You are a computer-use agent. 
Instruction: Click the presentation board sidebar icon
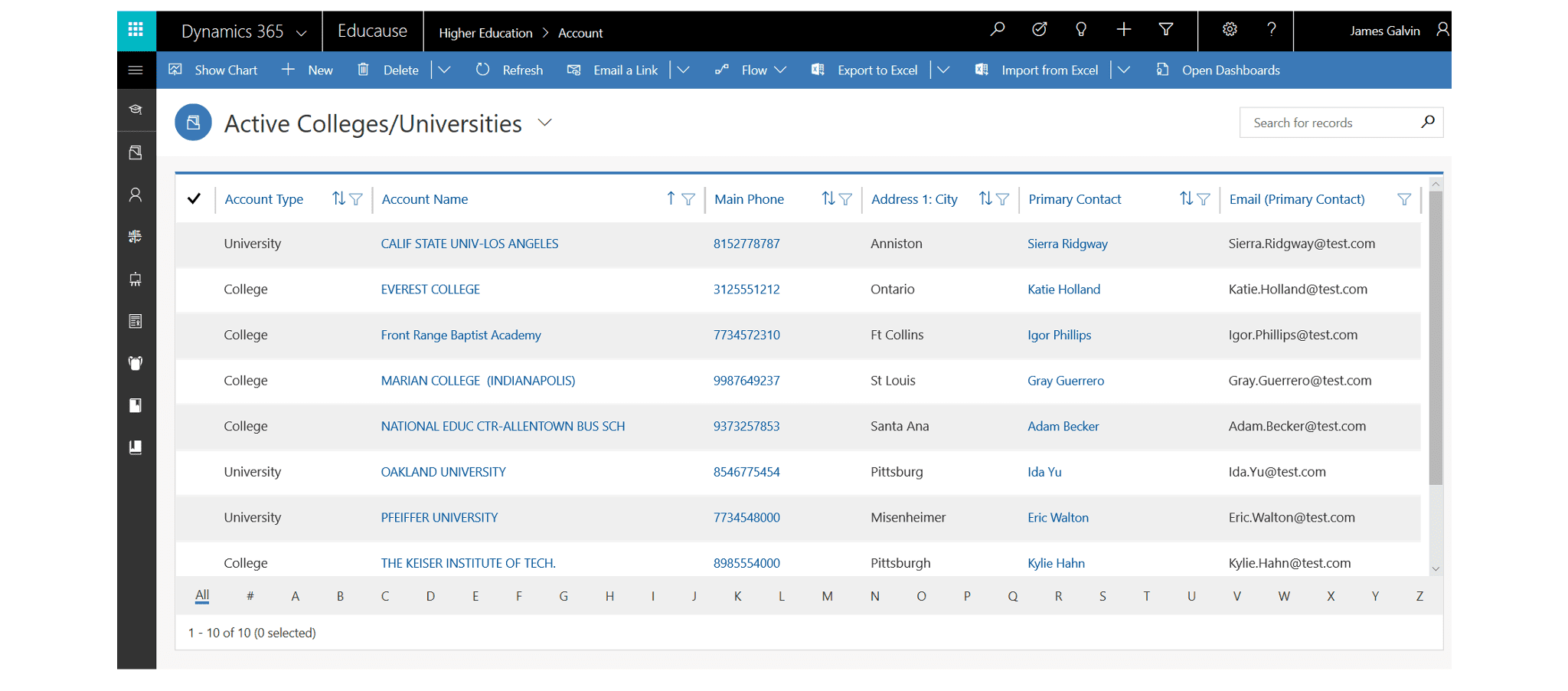click(x=136, y=279)
